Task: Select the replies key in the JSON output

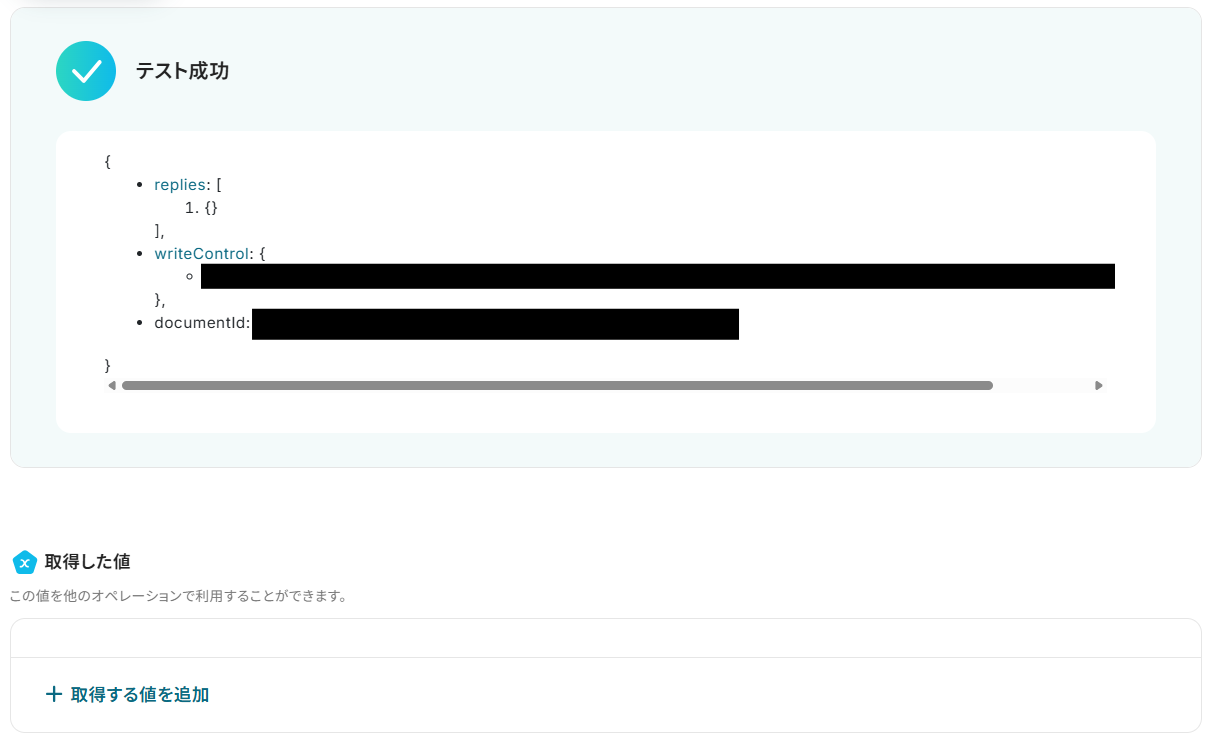Action: pos(179,185)
